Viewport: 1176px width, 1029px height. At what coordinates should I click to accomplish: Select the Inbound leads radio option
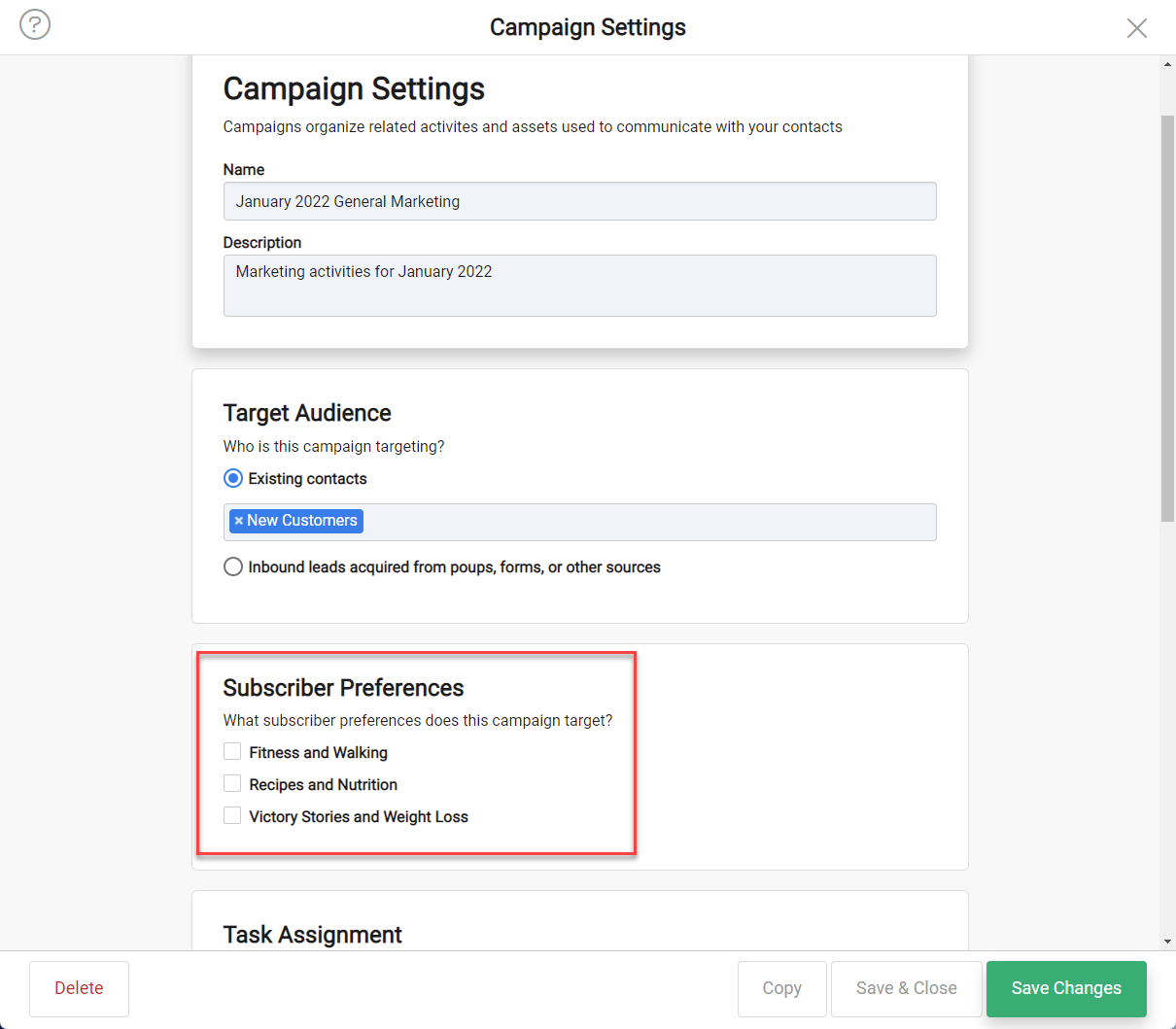point(233,566)
